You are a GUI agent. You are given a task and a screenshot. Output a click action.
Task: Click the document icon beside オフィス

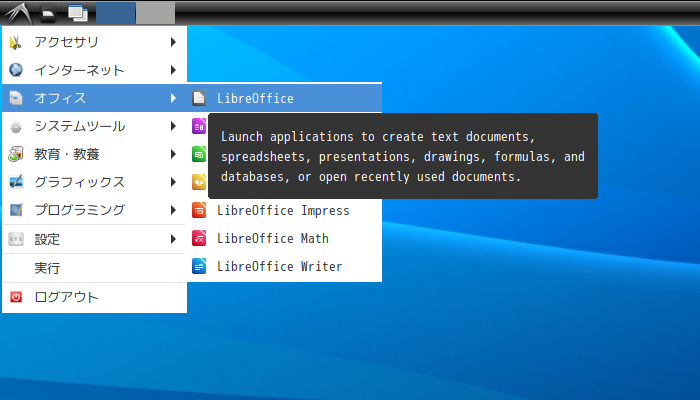[x=16, y=98]
